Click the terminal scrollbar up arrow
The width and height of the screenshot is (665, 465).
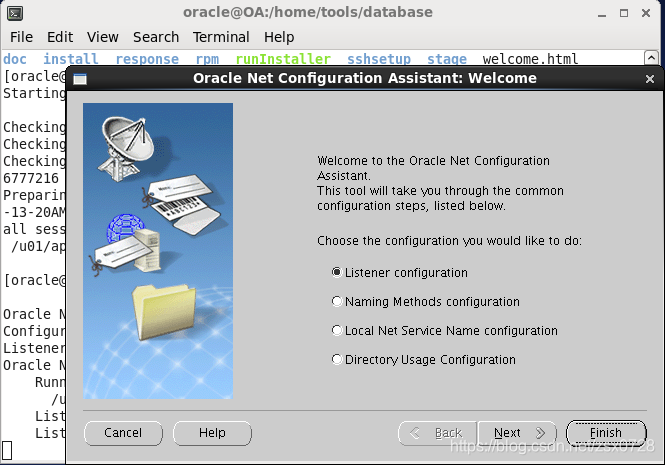pyautogui.click(x=651, y=57)
